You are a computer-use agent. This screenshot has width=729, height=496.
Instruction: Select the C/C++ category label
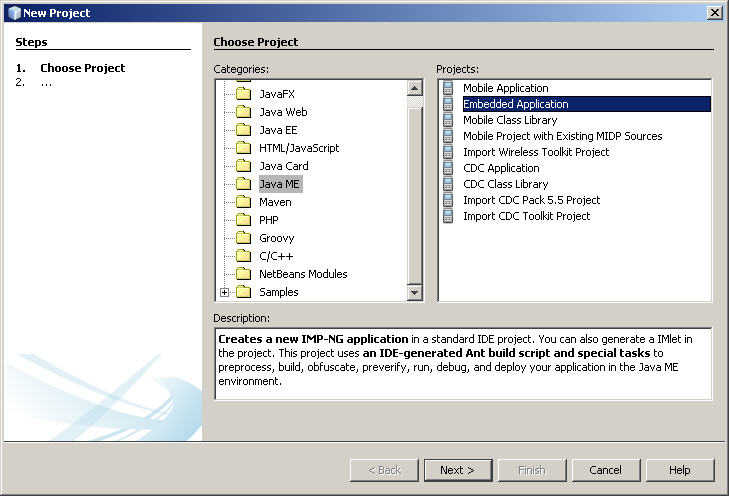(276, 256)
